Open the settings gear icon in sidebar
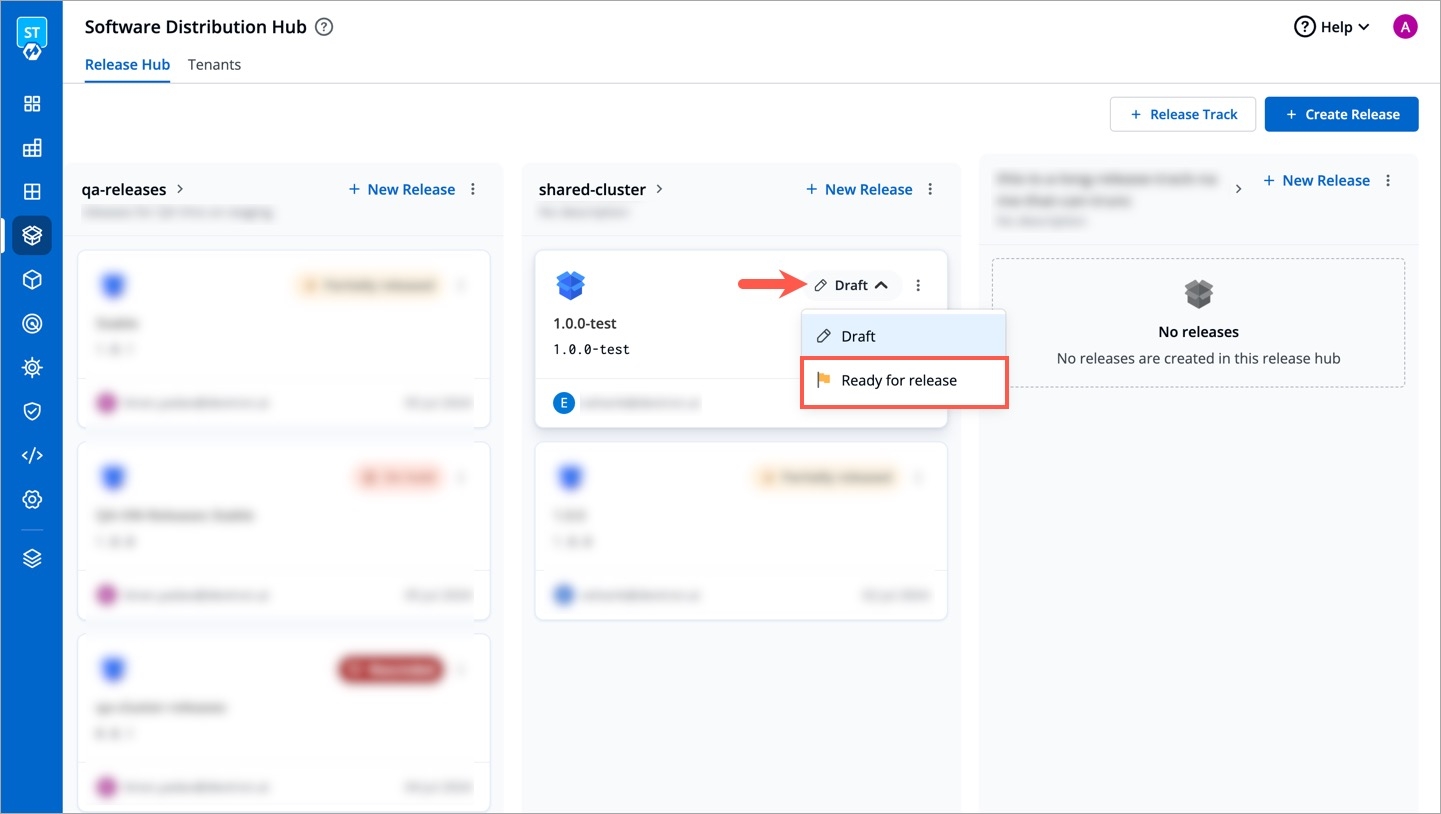1441x814 pixels. click(32, 500)
